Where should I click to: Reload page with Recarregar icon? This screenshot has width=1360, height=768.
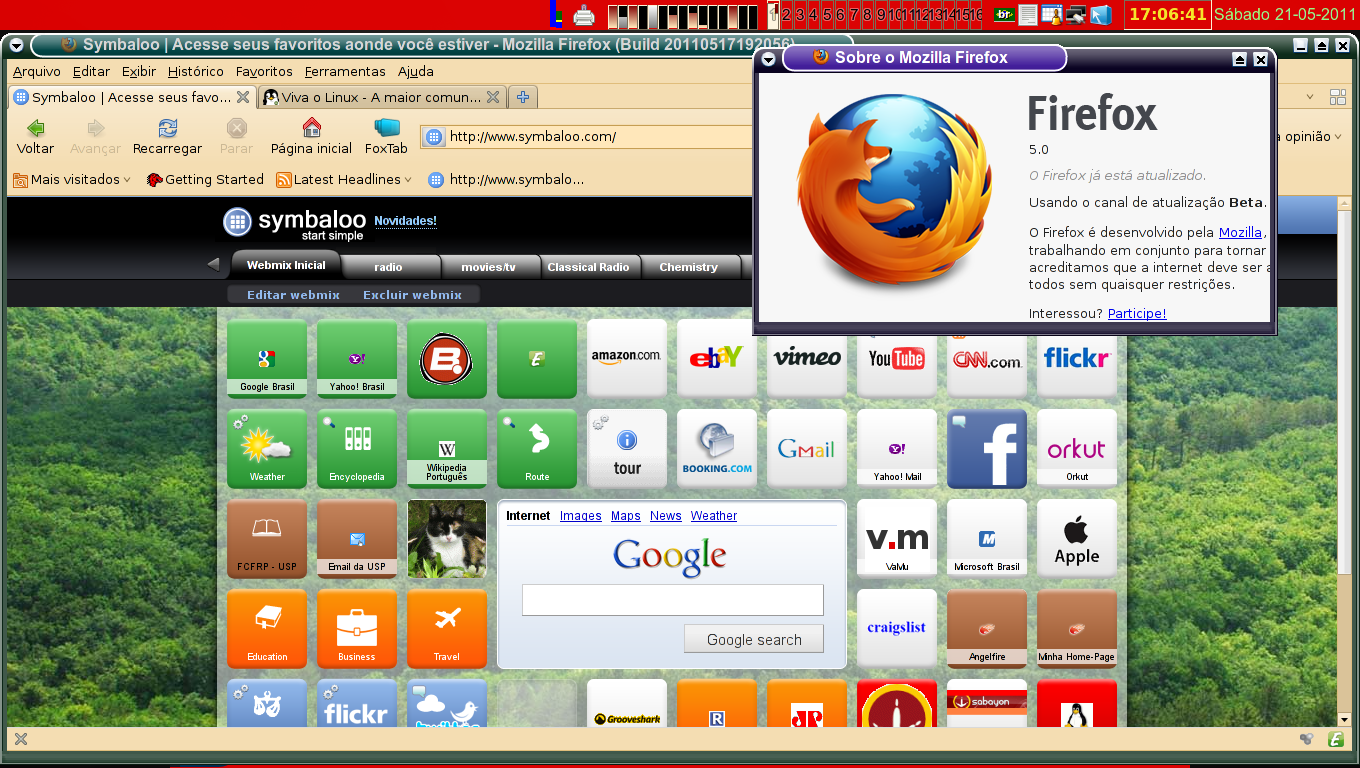point(167,137)
